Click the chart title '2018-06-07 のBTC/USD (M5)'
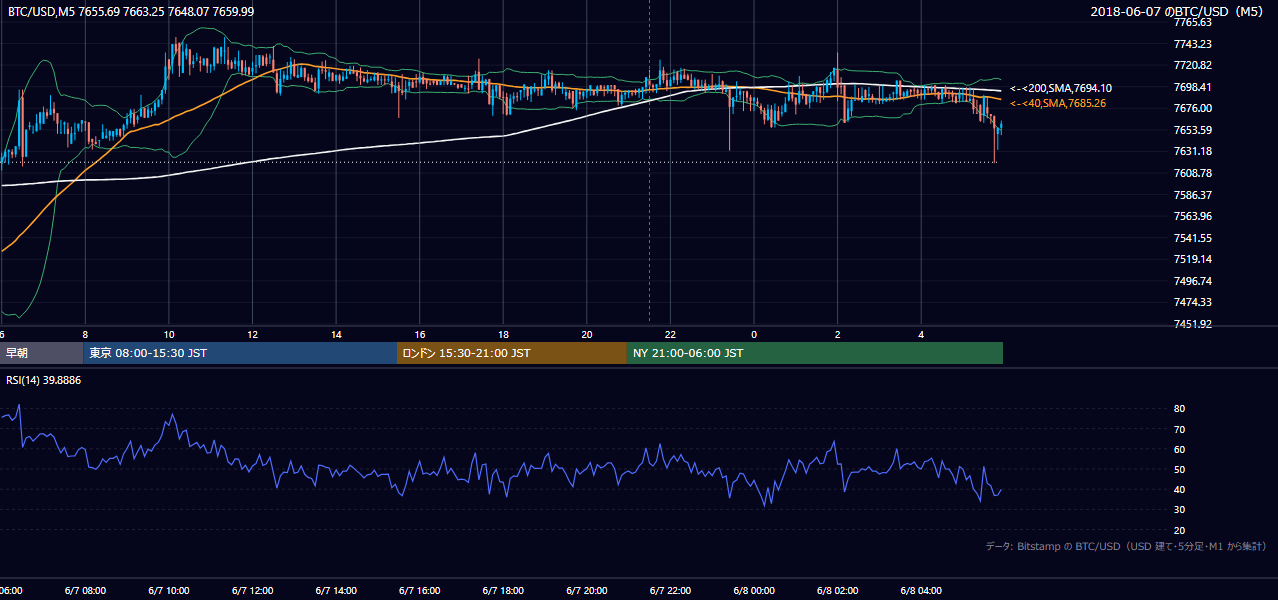 [1178, 11]
